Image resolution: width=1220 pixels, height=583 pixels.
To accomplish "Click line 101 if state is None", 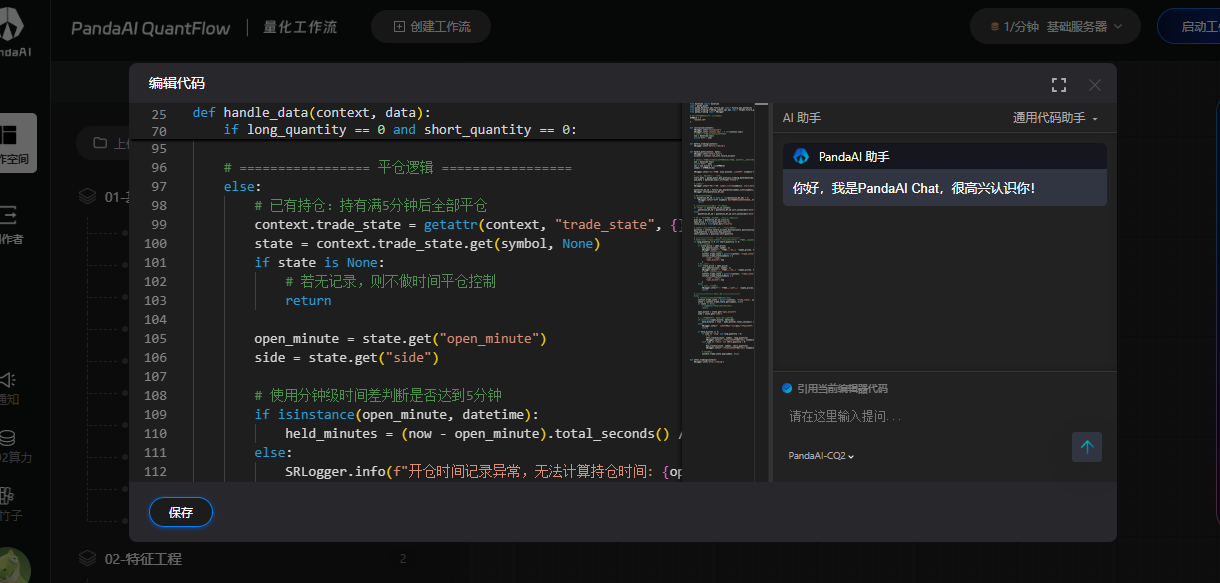I will click(319, 262).
